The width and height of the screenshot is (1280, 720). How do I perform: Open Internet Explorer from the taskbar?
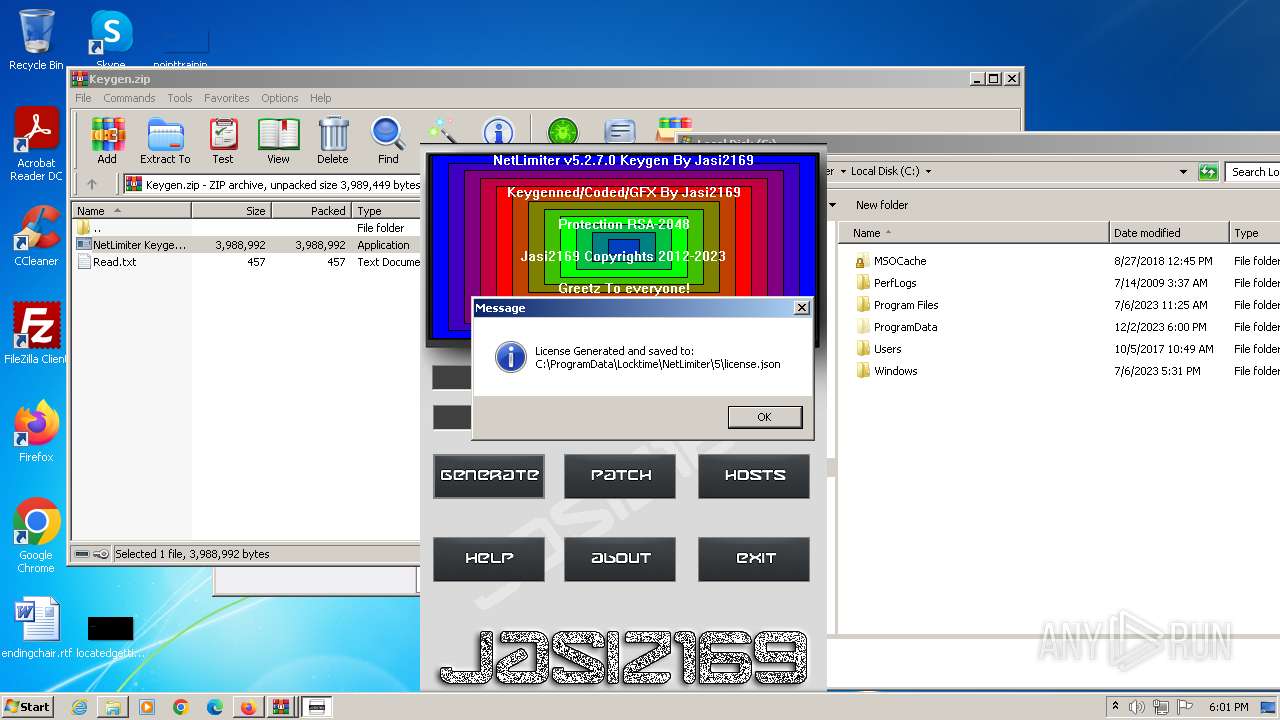79,707
